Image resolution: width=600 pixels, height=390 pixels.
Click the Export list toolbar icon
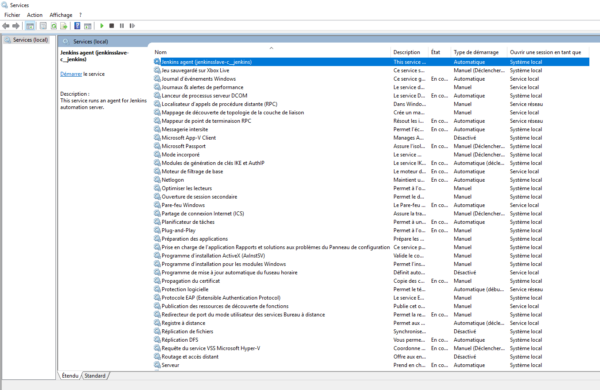click(64, 26)
